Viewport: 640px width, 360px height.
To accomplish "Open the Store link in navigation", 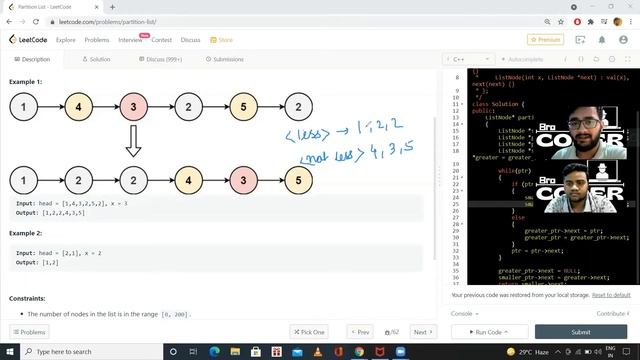I will [221, 40].
